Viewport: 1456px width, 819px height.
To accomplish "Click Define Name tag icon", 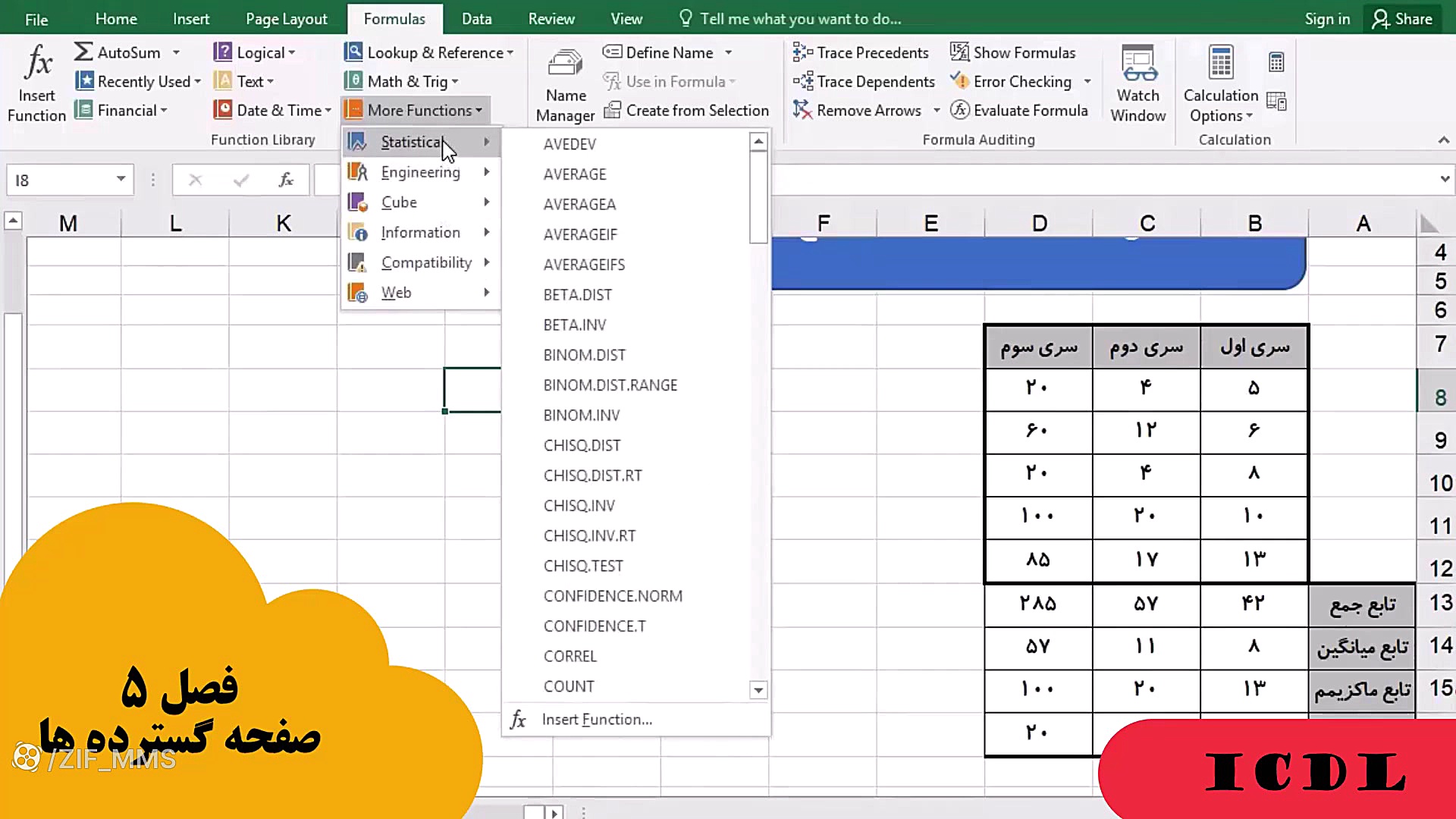I will (612, 52).
